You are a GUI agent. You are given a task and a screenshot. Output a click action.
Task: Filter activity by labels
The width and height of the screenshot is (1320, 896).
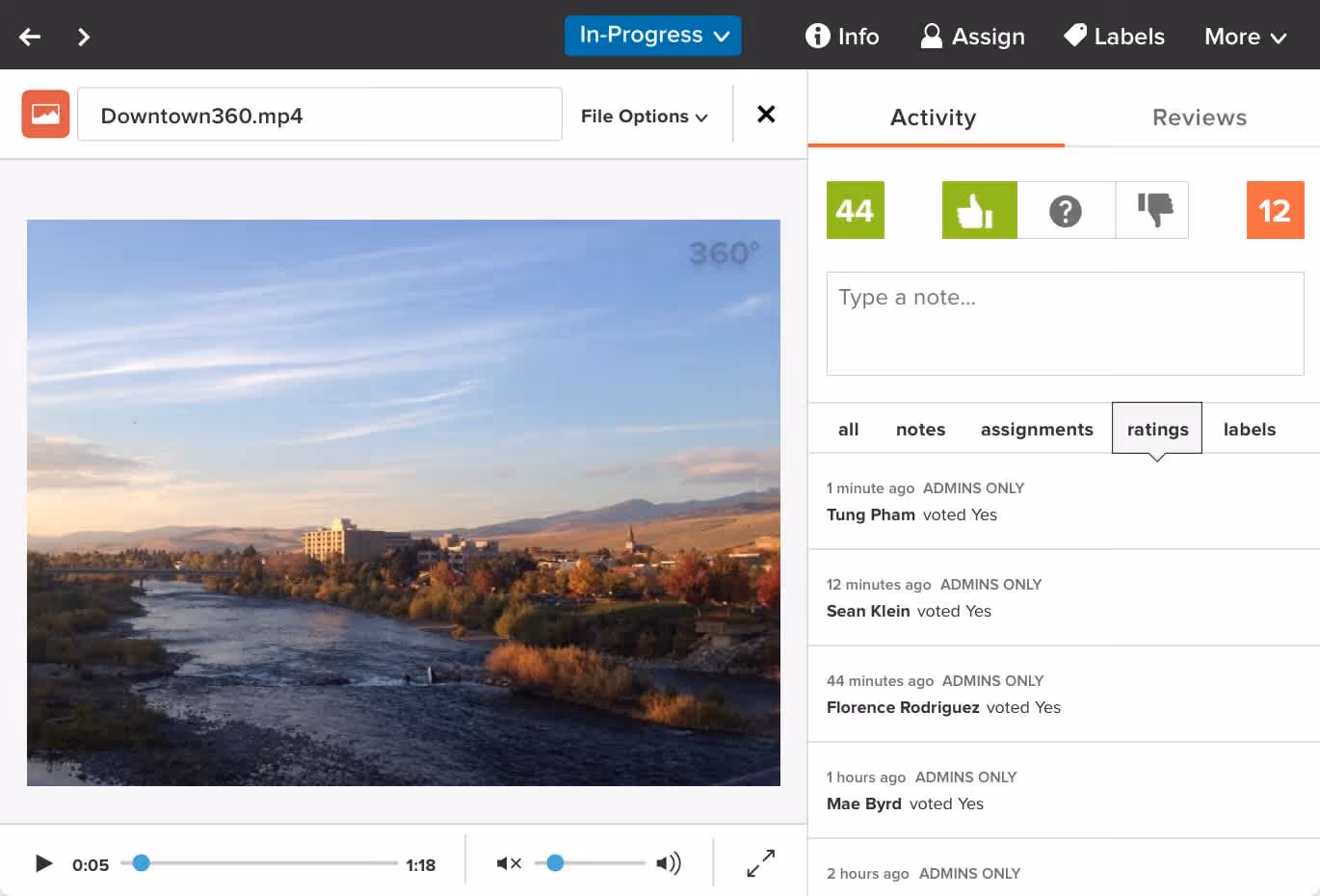[x=1250, y=430]
